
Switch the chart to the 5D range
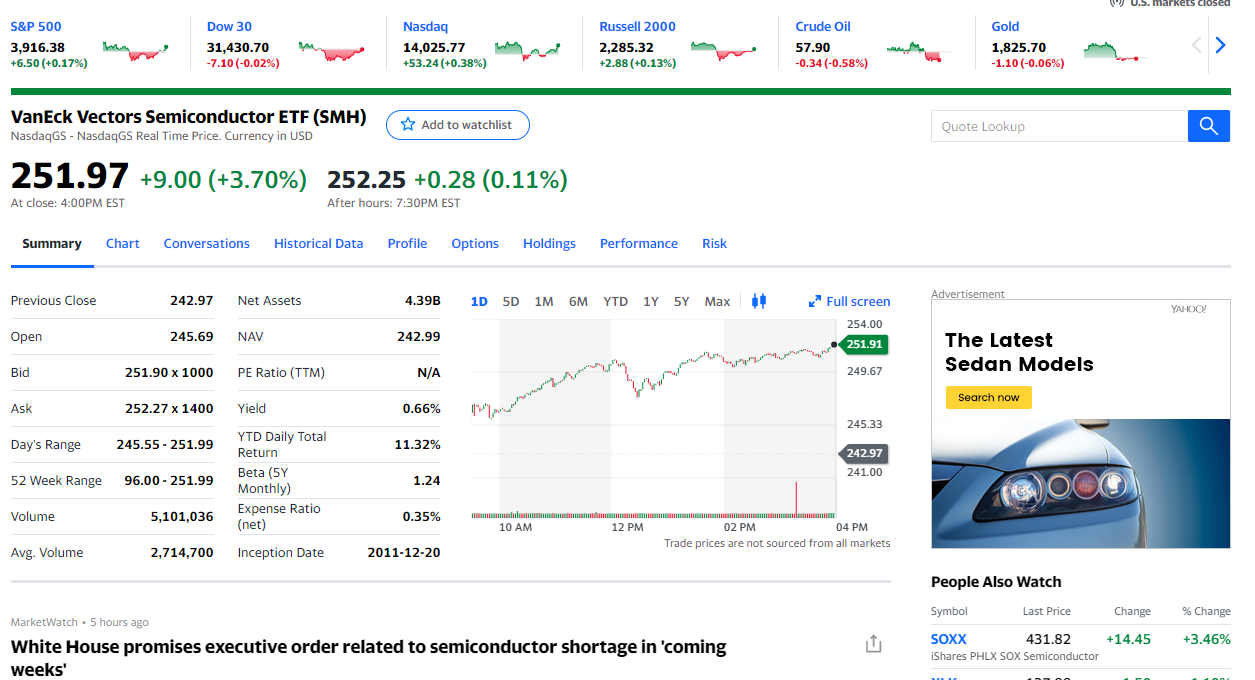tap(510, 301)
